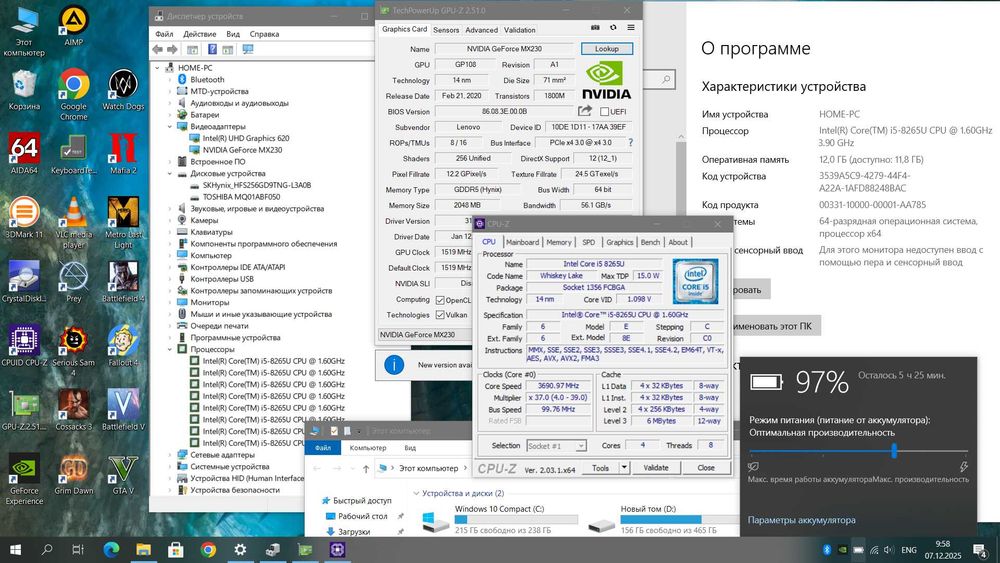The width and height of the screenshot is (1000, 563).
Task: Click the ENG language indicator
Action: (909, 550)
